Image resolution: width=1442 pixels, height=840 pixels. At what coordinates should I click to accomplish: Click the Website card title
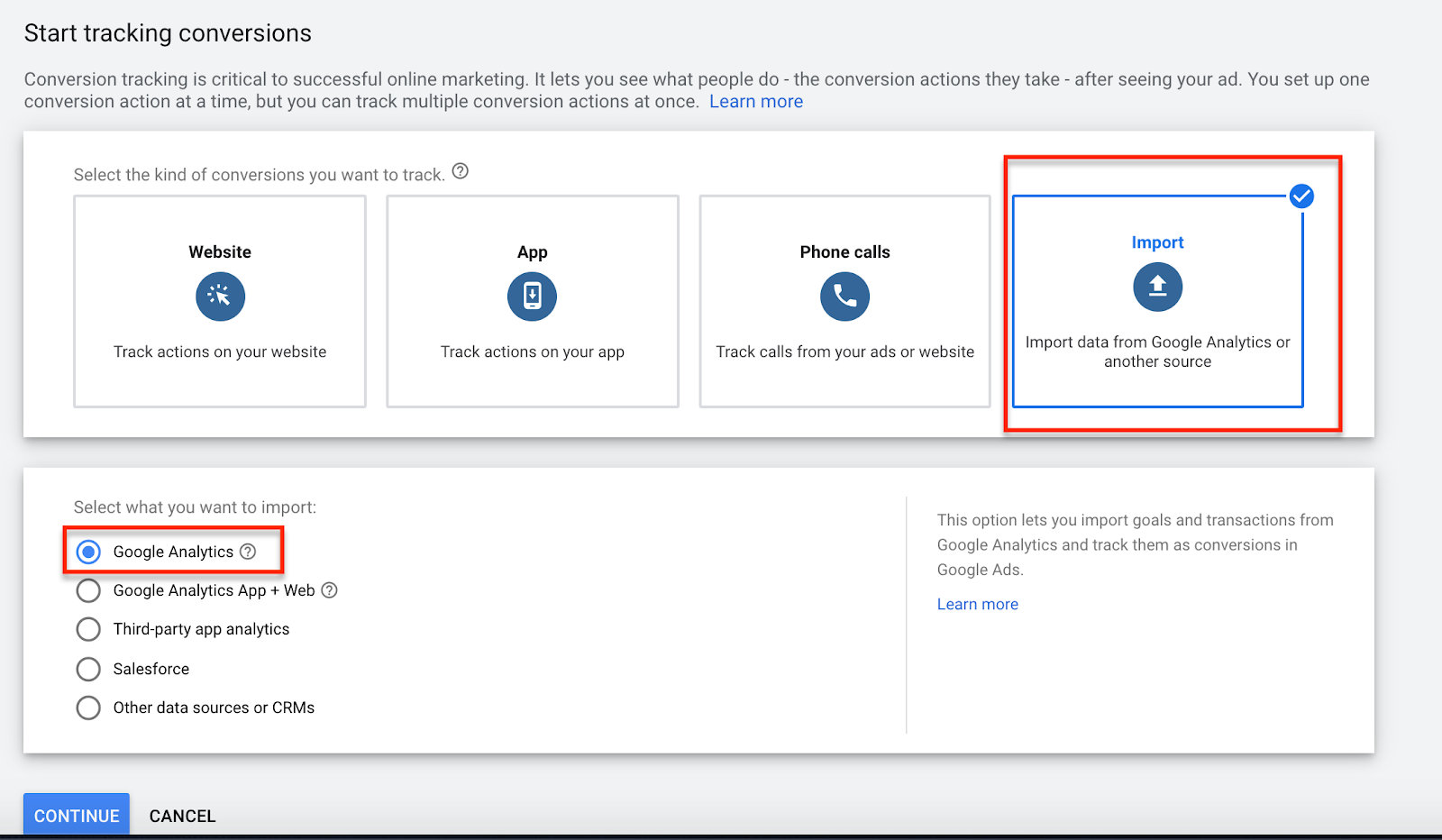pyautogui.click(x=220, y=252)
